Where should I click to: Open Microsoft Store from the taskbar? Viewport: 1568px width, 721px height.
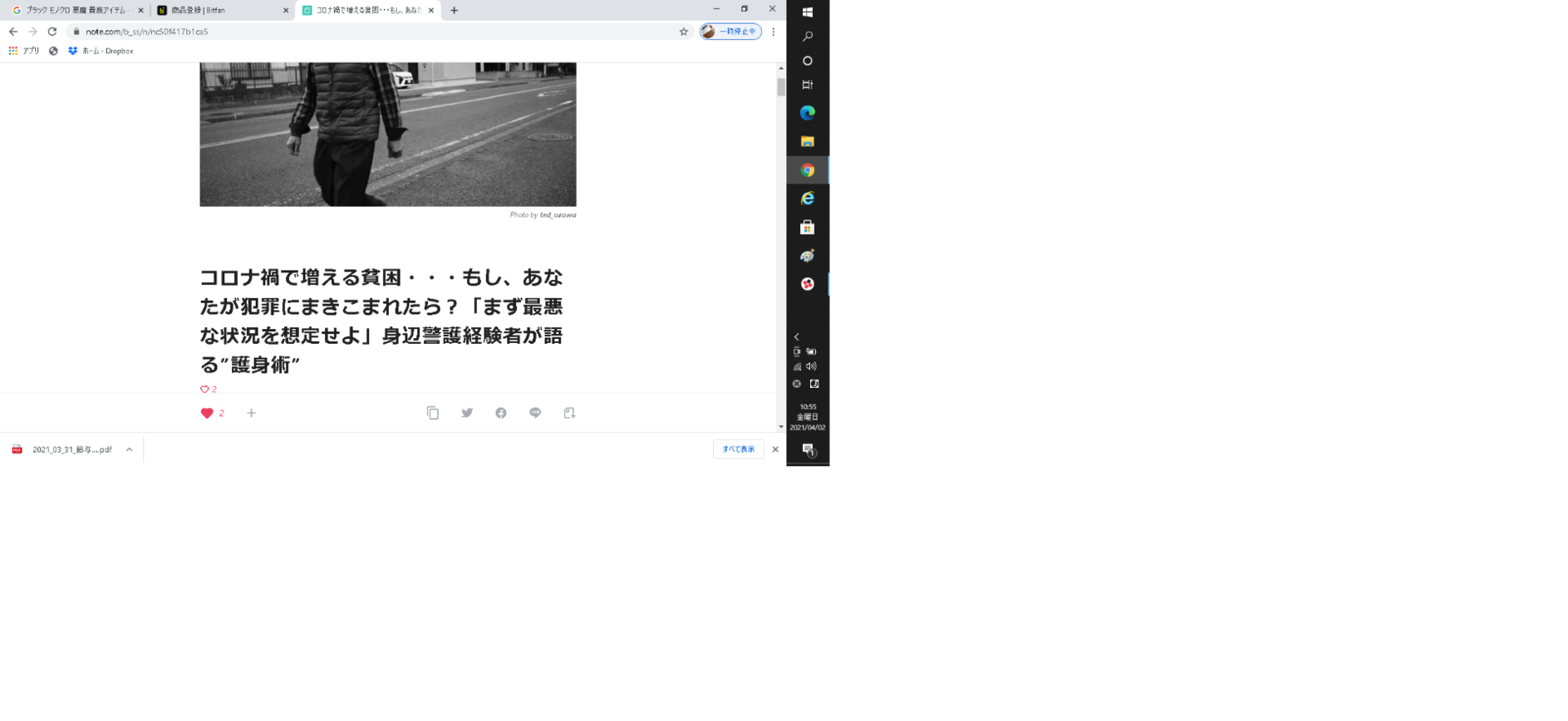click(x=808, y=228)
